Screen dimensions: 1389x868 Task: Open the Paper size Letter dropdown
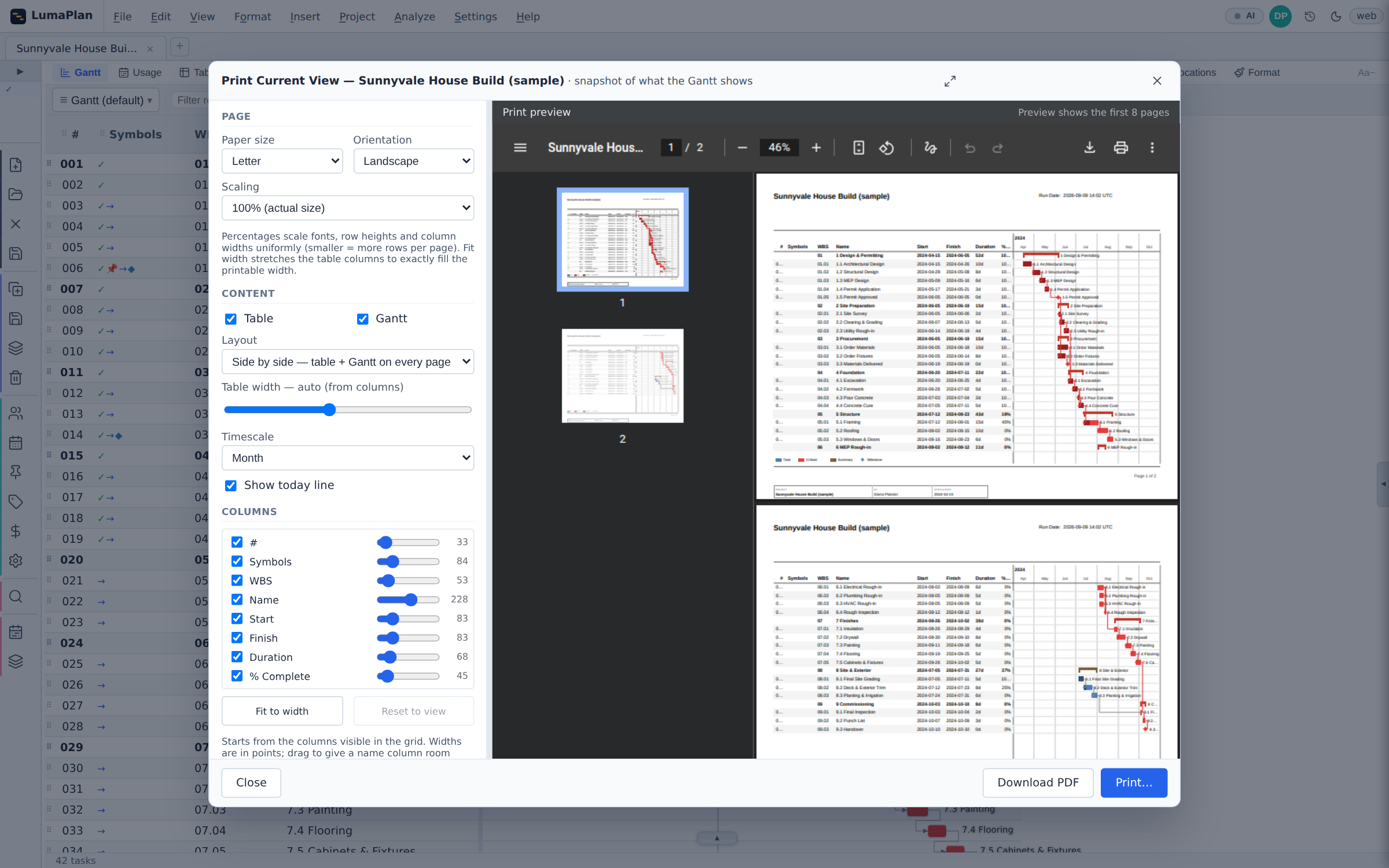282,161
